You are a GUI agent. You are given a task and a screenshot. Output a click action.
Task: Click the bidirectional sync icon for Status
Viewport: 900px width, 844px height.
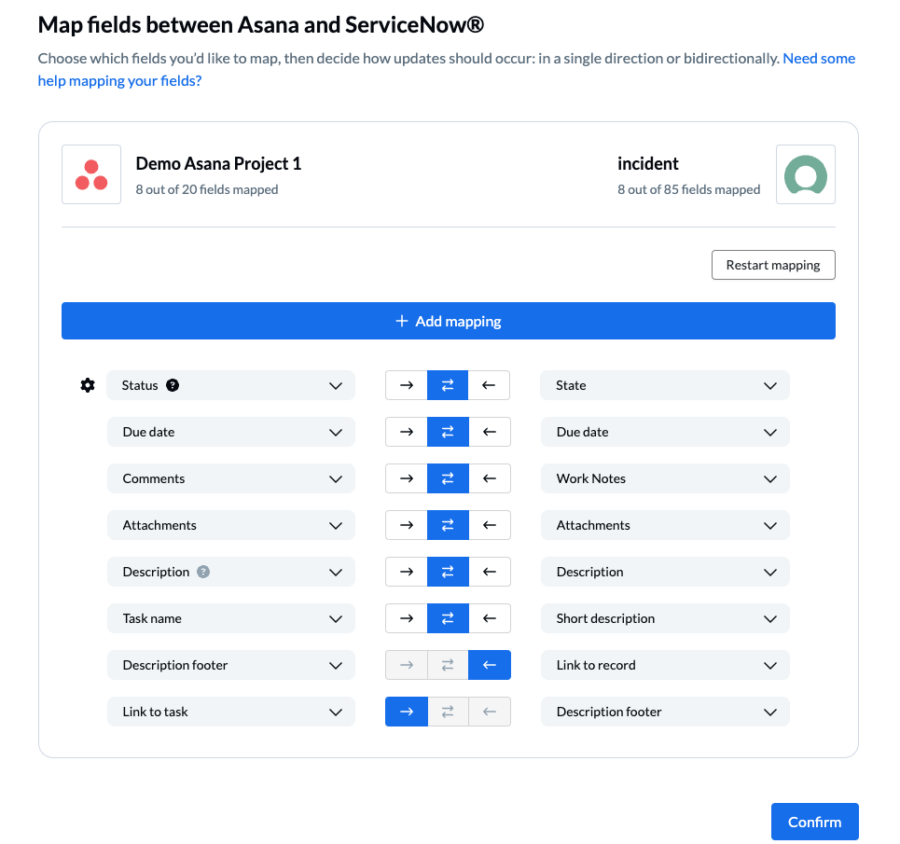coord(447,385)
